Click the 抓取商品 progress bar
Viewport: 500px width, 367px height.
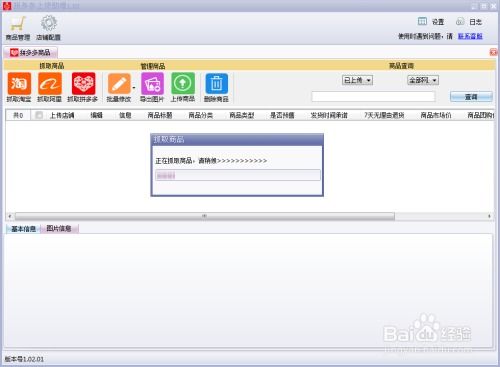(238, 175)
